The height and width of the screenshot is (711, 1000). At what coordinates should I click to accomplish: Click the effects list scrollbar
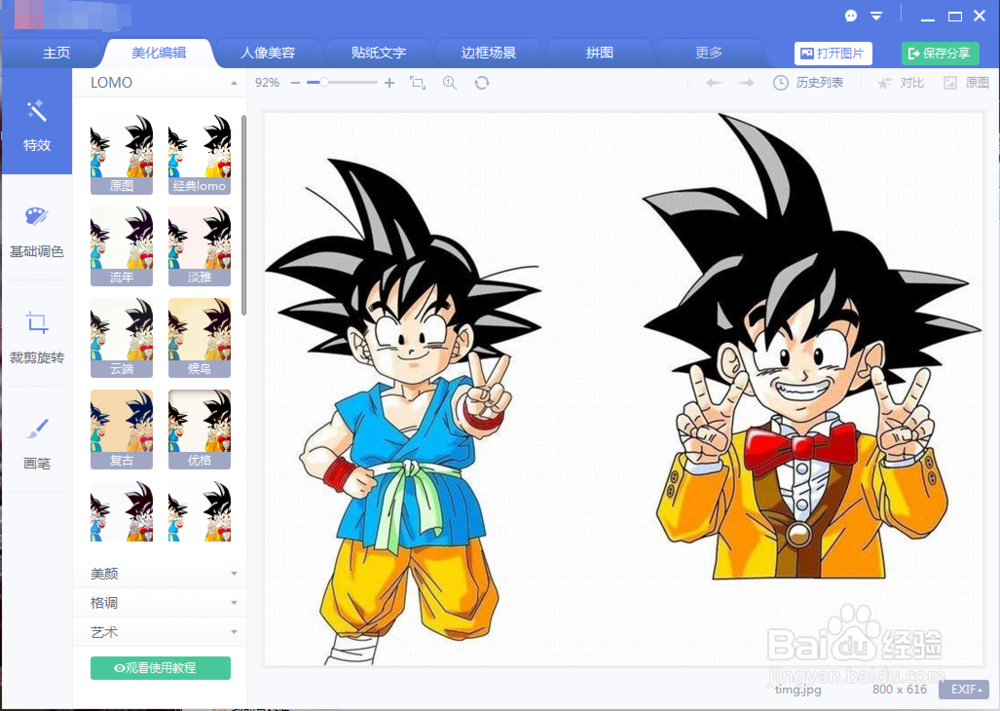coord(244,214)
